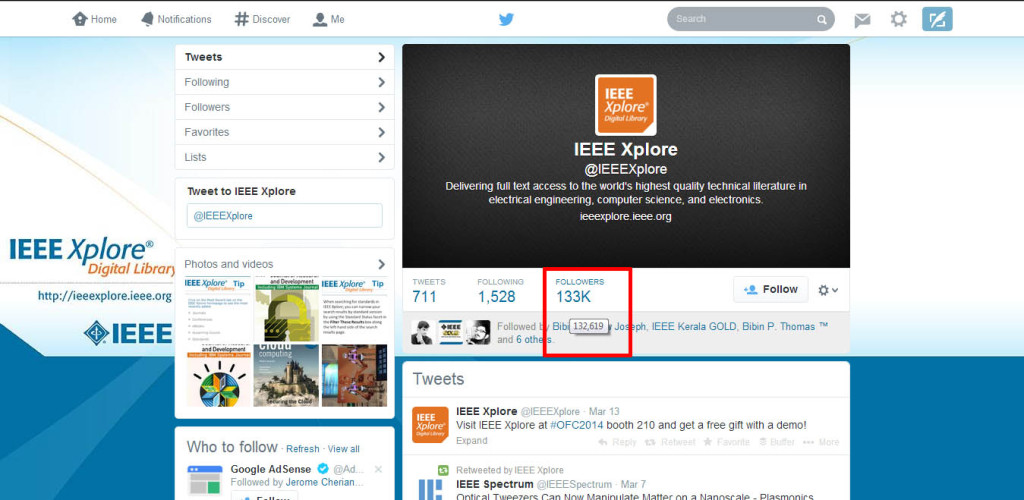The width and height of the screenshot is (1024, 500).
Task: Dismiss the Google AdSense suggestion
Action: click(378, 469)
